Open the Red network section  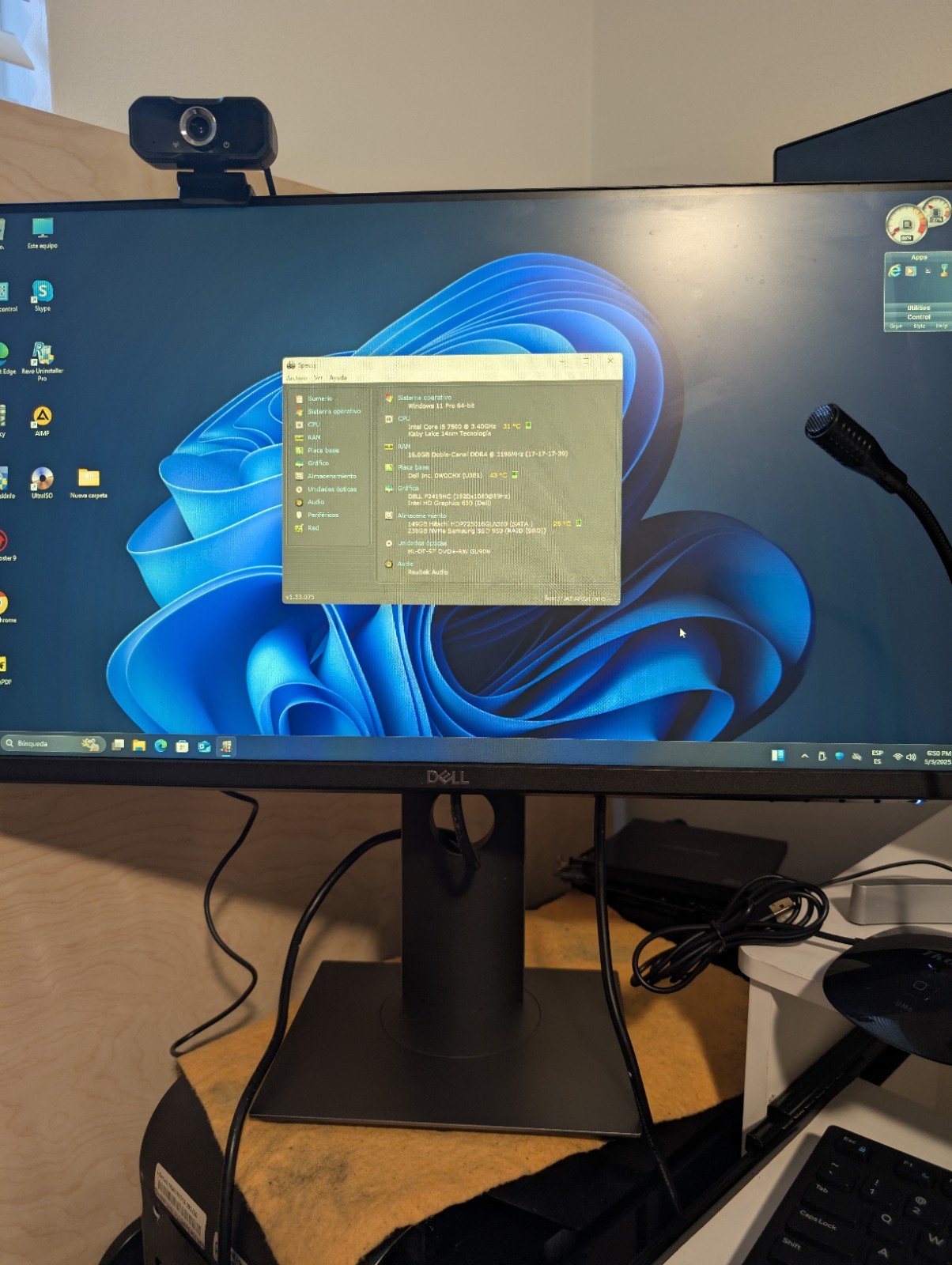tap(313, 528)
